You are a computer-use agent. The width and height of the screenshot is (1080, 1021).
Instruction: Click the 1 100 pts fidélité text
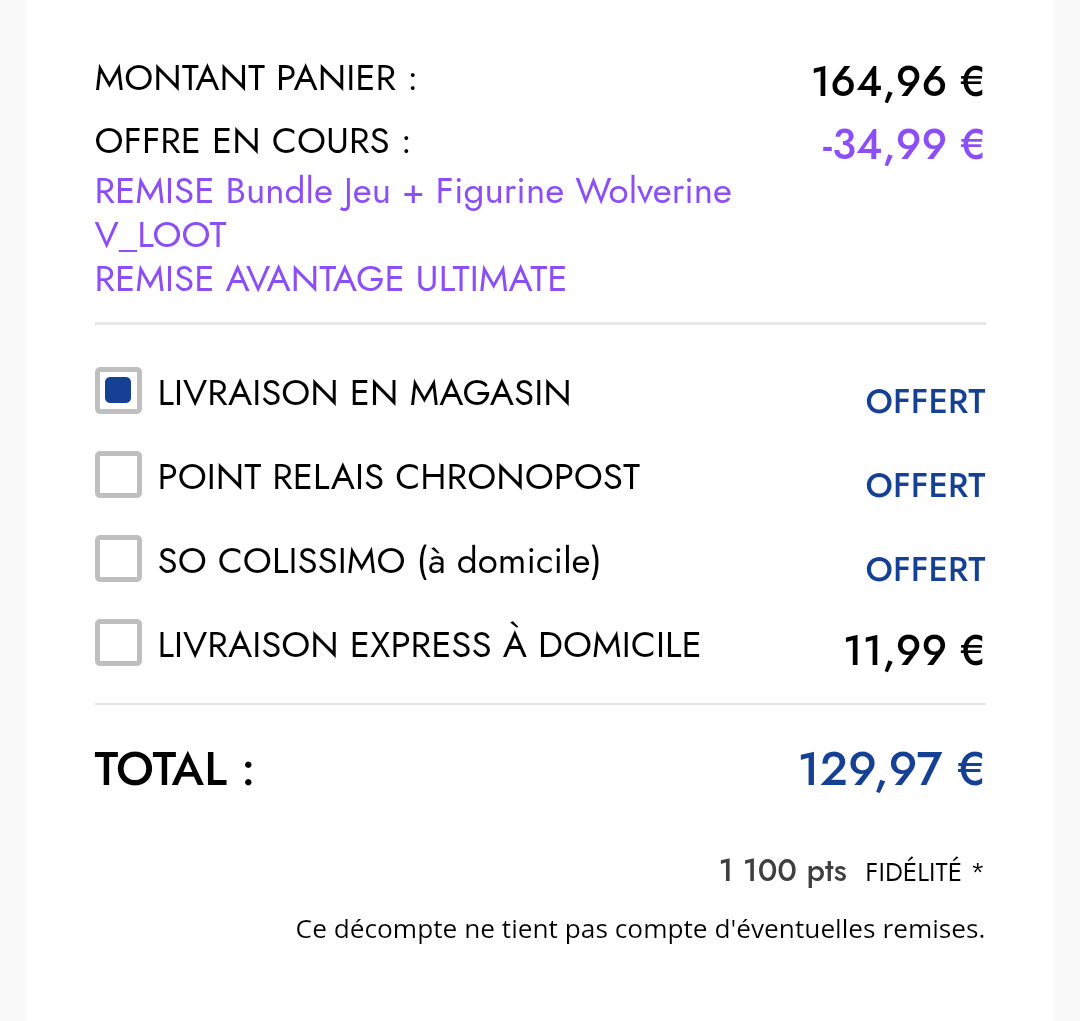tap(840, 872)
